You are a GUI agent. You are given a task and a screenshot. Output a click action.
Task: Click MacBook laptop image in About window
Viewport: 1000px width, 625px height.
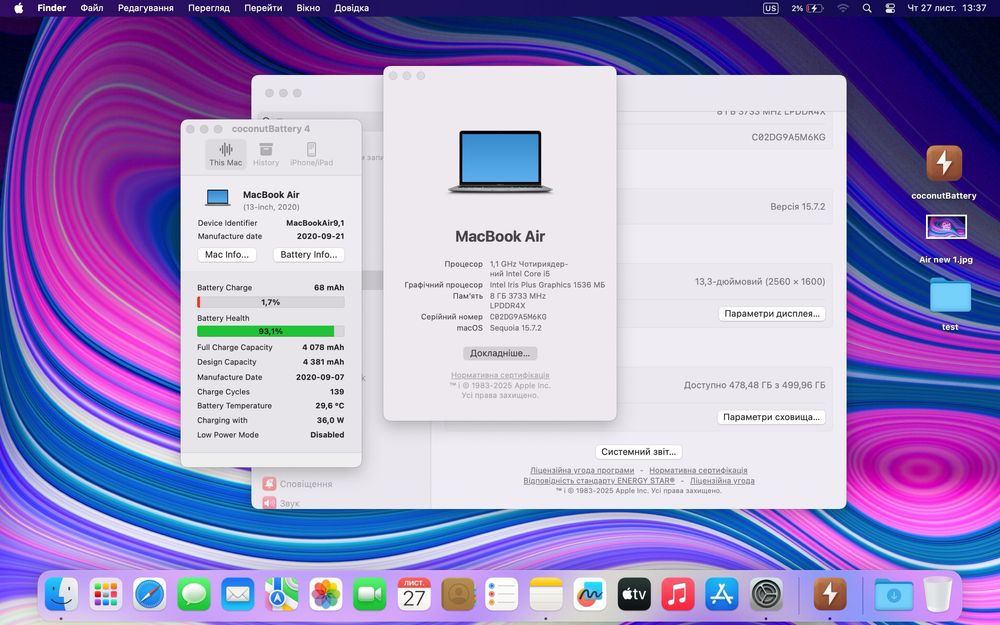coord(500,161)
